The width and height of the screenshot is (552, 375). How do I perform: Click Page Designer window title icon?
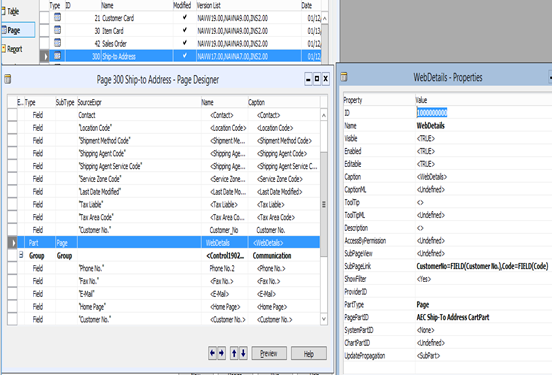pos(7,79)
